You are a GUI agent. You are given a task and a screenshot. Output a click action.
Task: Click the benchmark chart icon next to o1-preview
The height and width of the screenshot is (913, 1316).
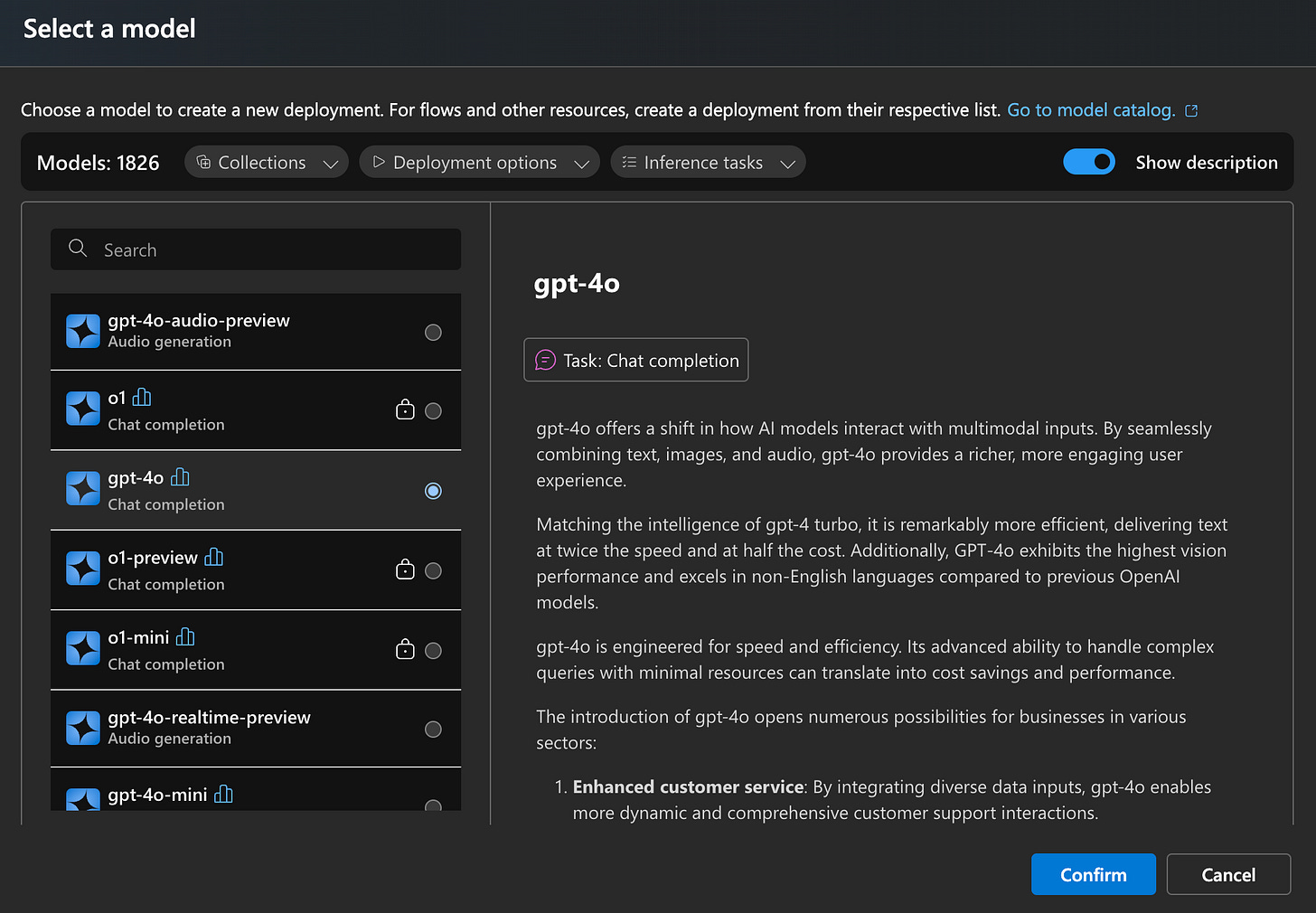tap(214, 557)
